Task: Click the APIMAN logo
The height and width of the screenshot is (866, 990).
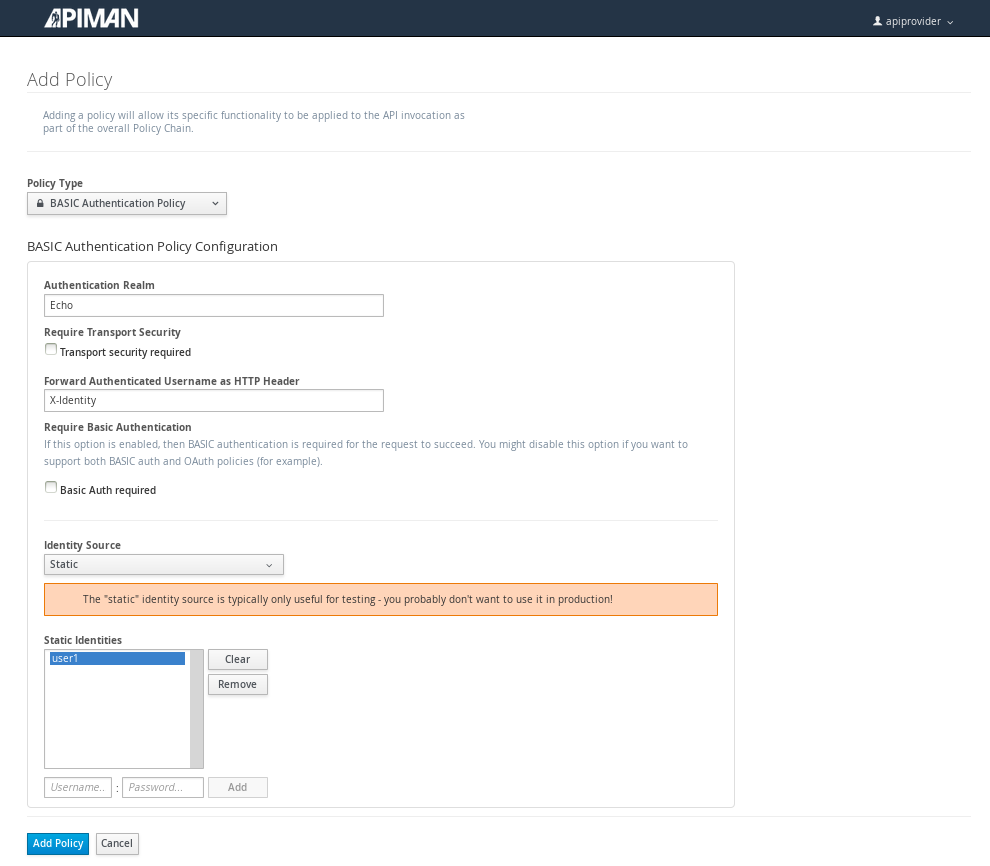Action: [x=91, y=18]
